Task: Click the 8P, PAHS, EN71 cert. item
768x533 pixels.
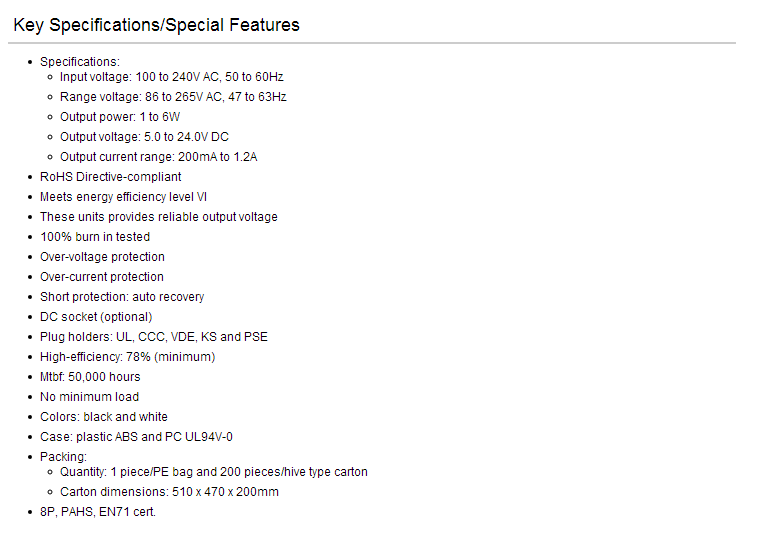Action: pos(98,512)
